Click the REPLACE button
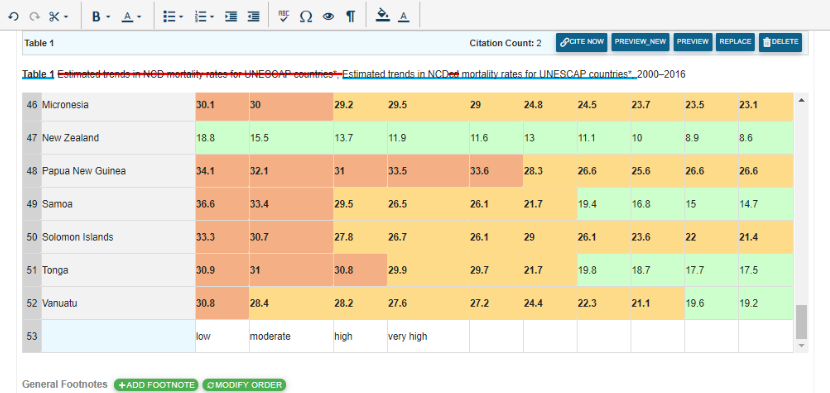This screenshot has width=830, height=393. 735,42
